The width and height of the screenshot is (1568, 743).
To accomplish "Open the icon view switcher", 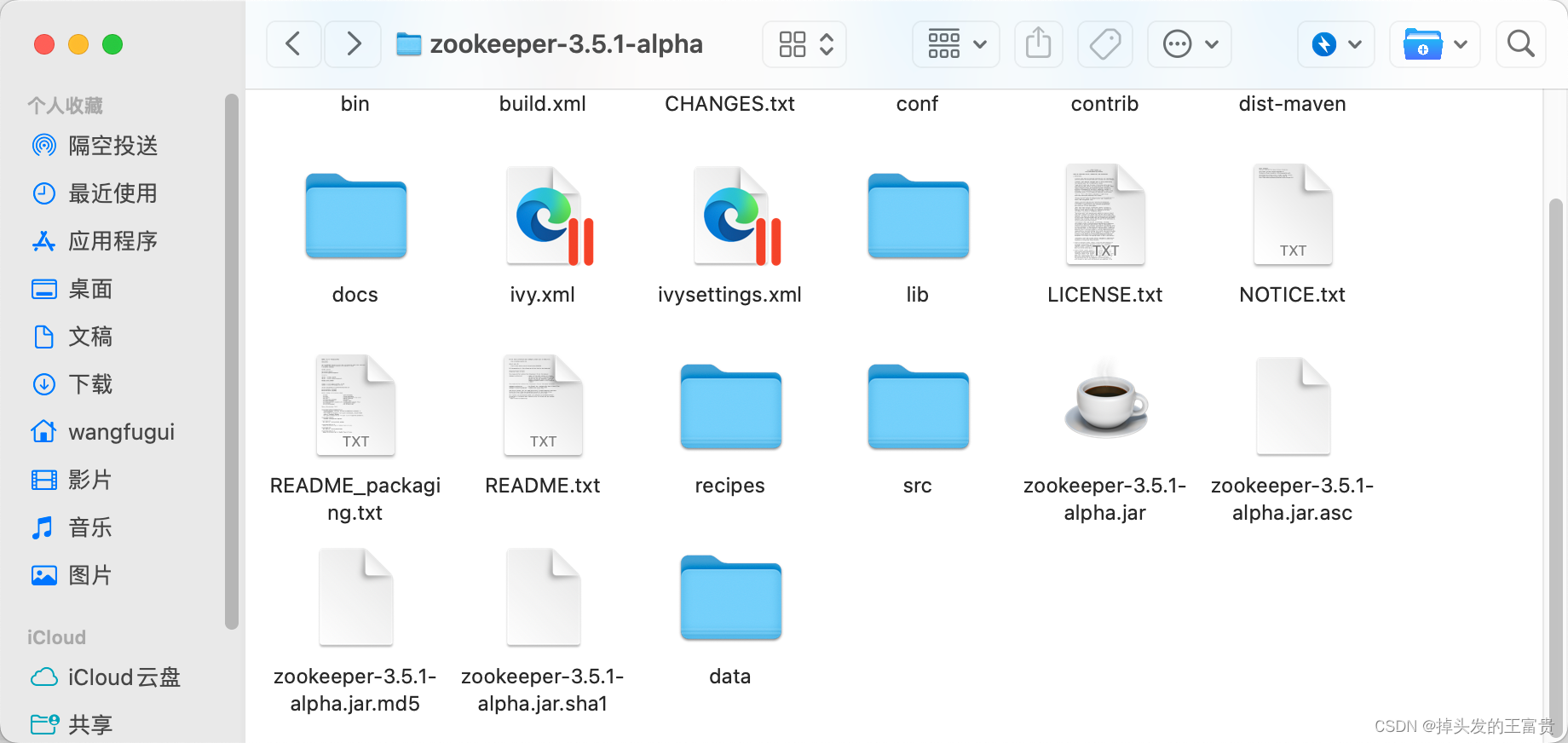I will 804,43.
